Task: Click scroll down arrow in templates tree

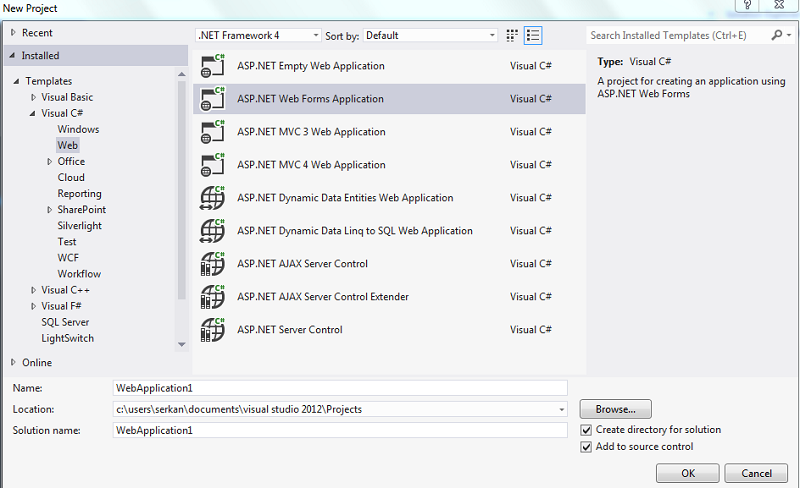Action: coord(182,345)
